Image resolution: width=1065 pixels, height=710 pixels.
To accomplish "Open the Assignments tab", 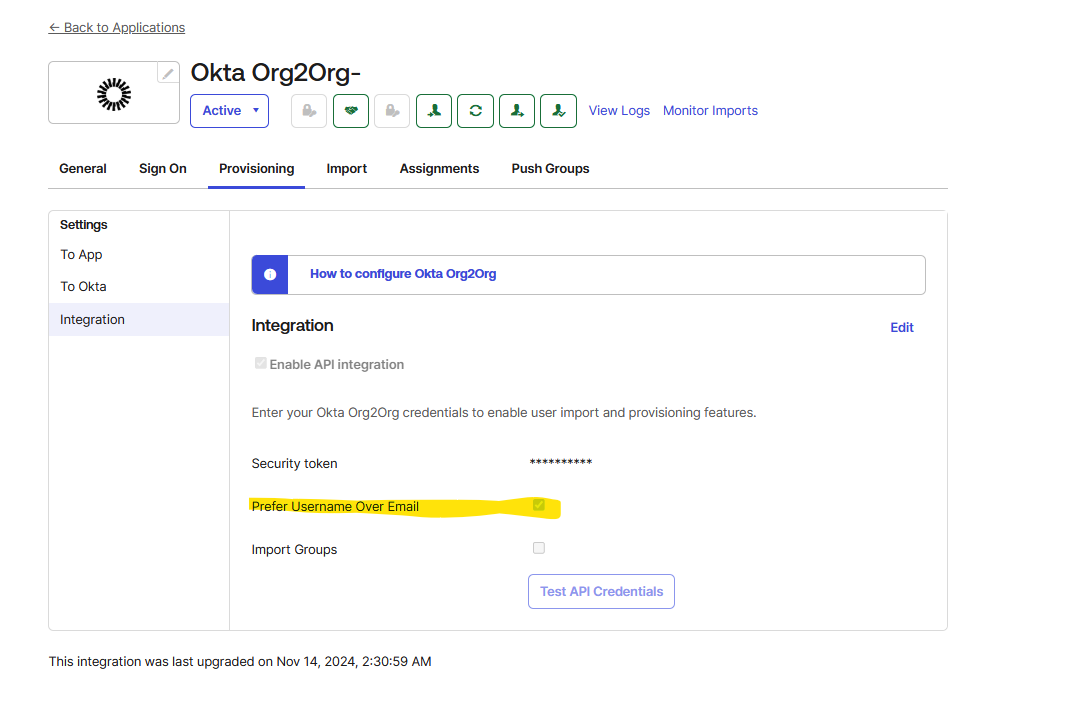I will click(x=439, y=168).
